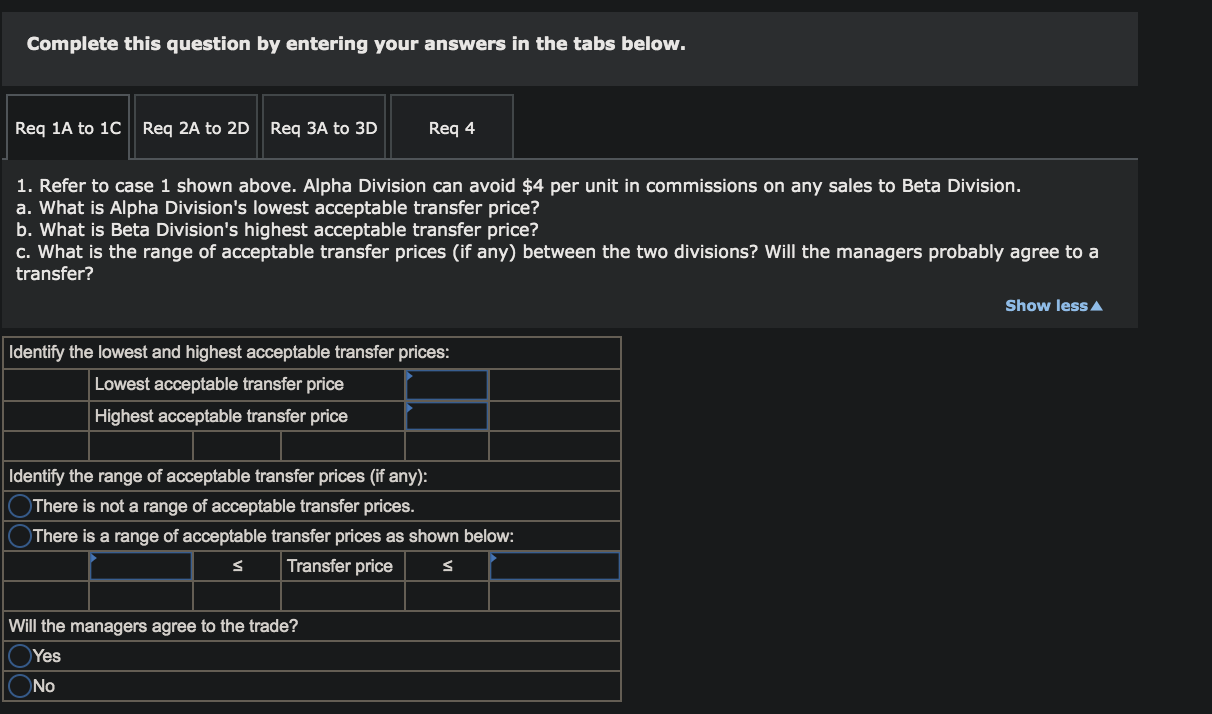Choose Yes for managers agreeing to trade
Image resolution: width=1212 pixels, height=714 pixels.
point(20,656)
